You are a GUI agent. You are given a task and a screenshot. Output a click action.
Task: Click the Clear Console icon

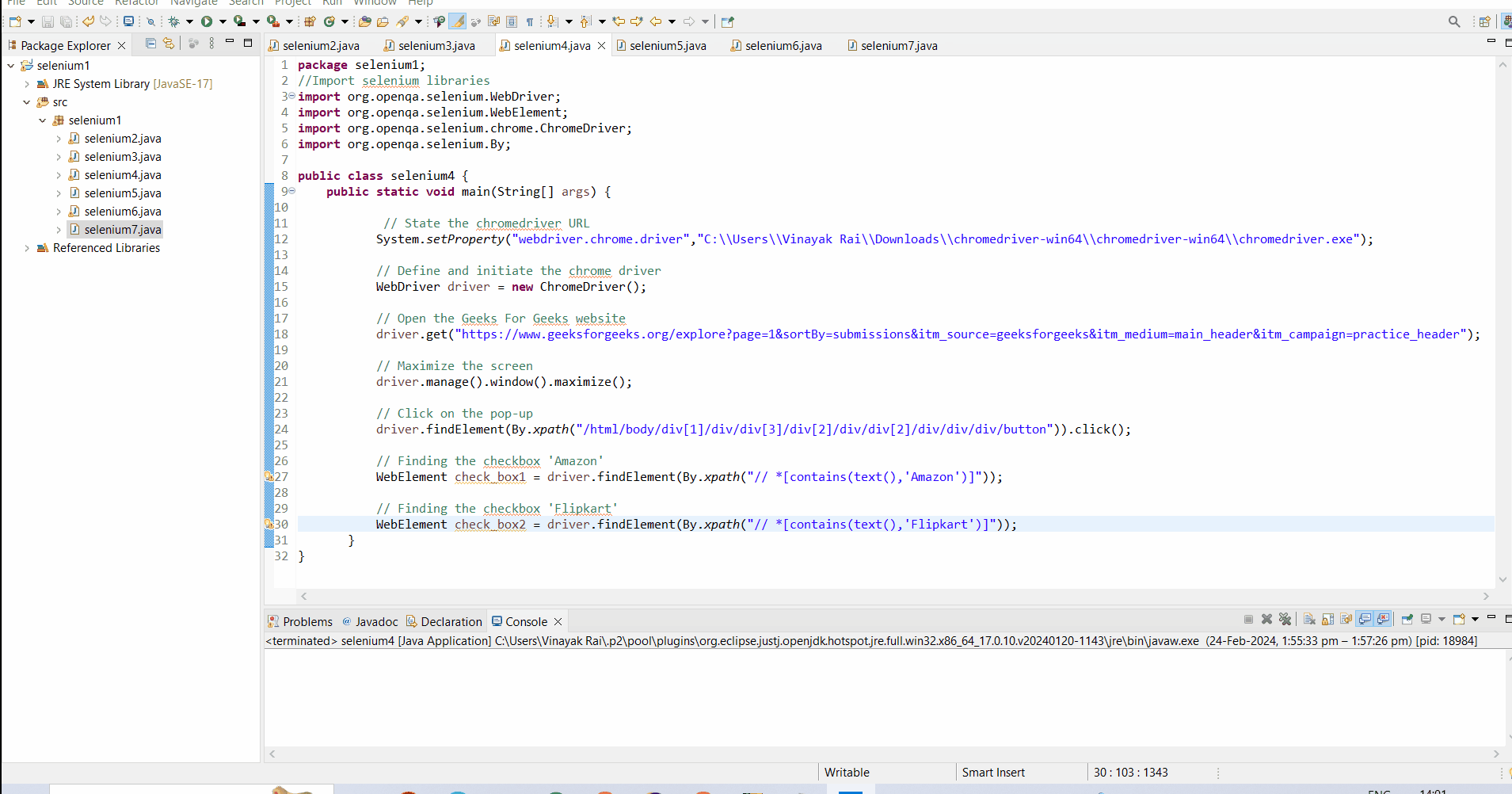[x=1309, y=619]
